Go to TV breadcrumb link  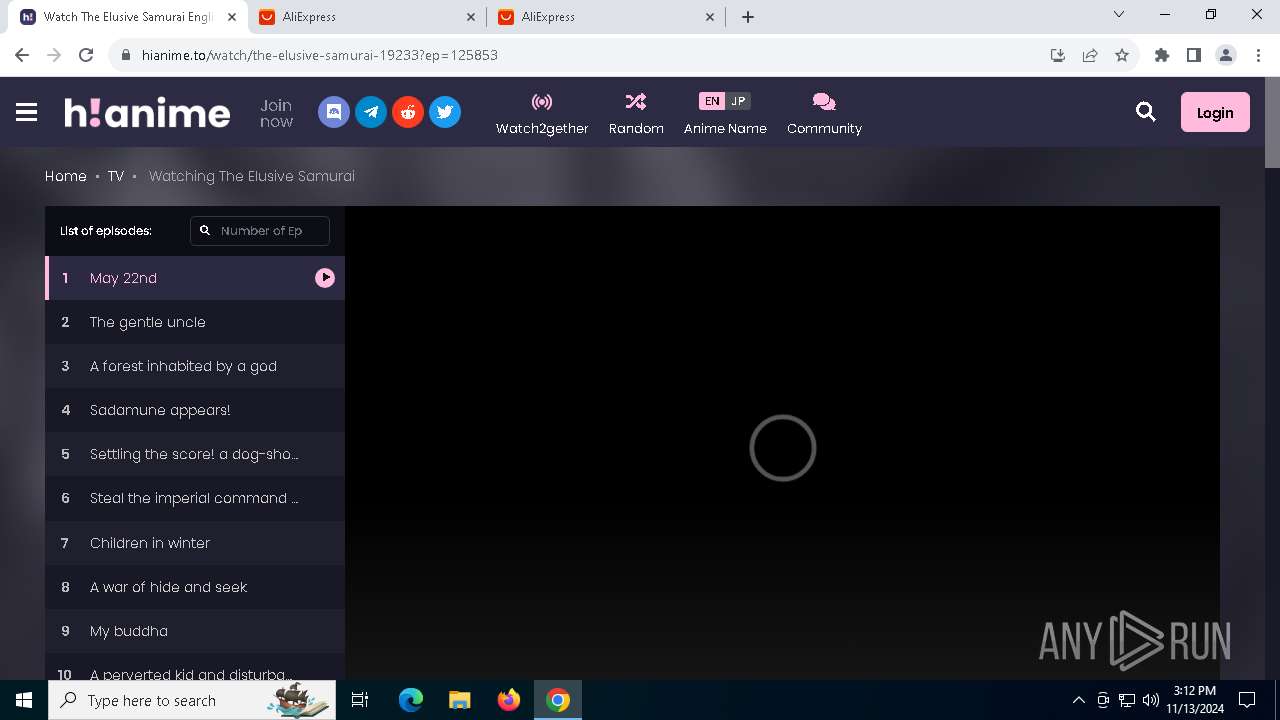tap(116, 176)
